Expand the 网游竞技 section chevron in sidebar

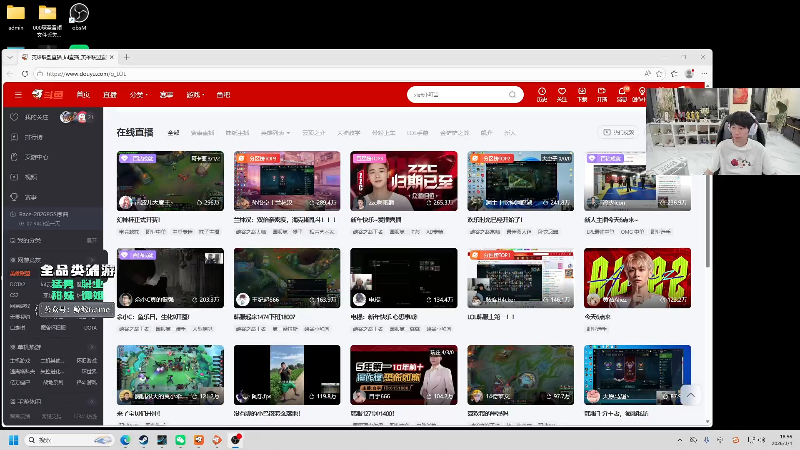click(x=92, y=260)
